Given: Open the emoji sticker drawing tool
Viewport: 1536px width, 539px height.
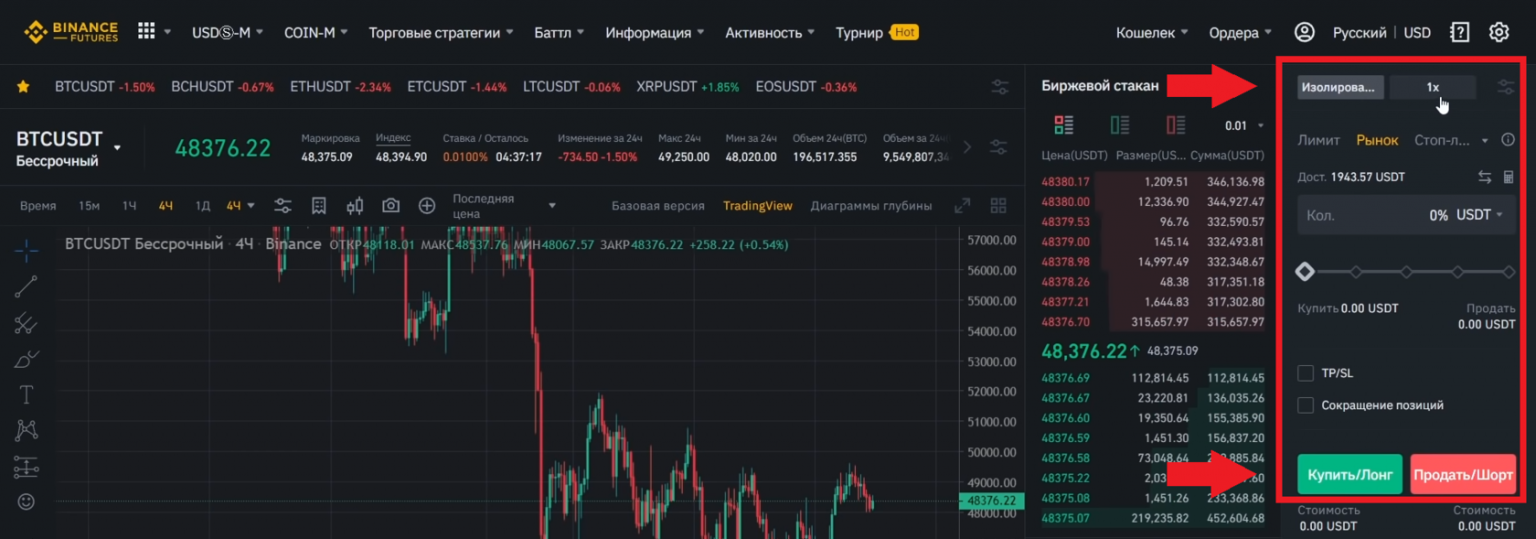Looking at the screenshot, I should tap(27, 501).
